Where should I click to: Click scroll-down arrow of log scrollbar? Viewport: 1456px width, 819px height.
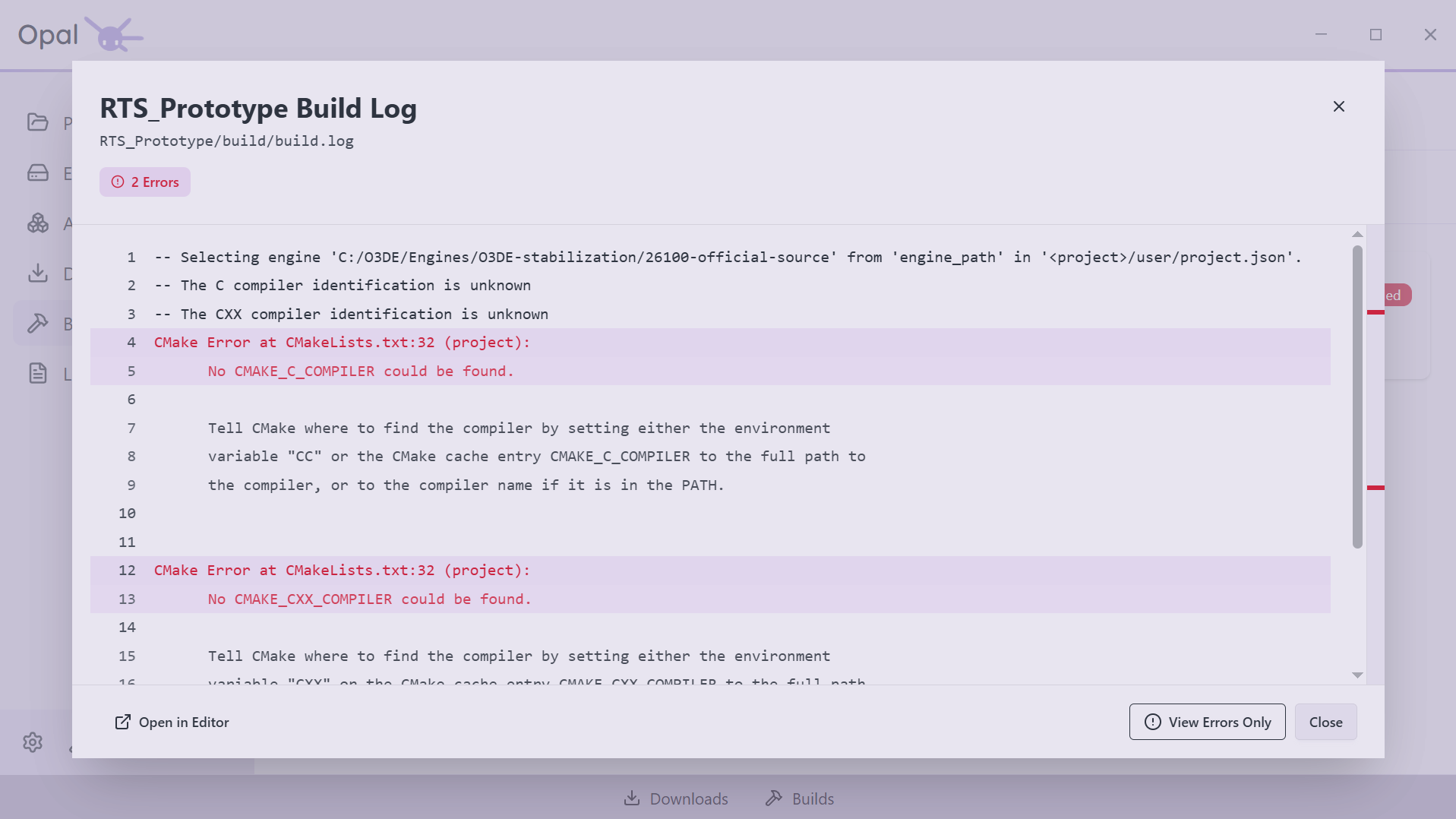tap(1357, 675)
